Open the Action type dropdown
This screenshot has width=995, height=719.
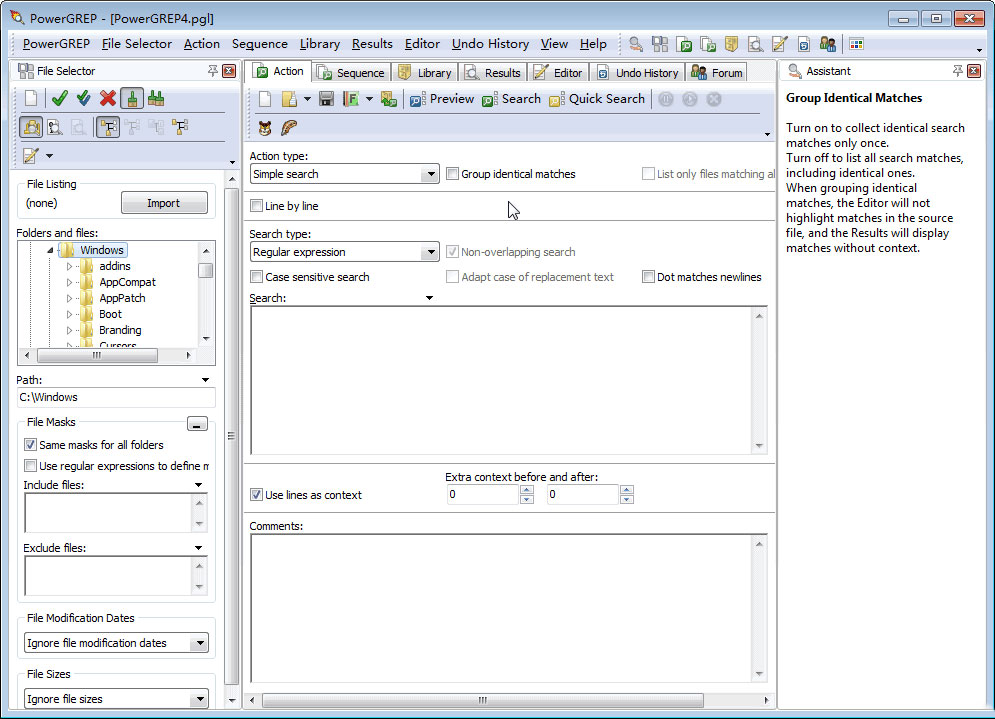(430, 174)
